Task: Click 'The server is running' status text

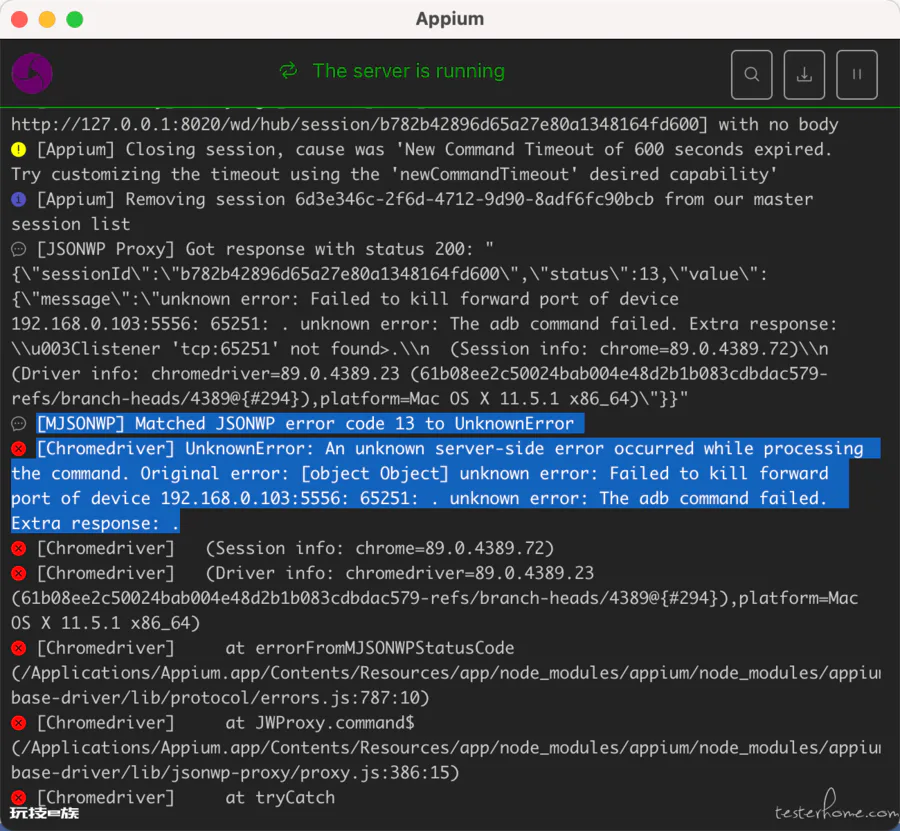Action: click(x=409, y=71)
